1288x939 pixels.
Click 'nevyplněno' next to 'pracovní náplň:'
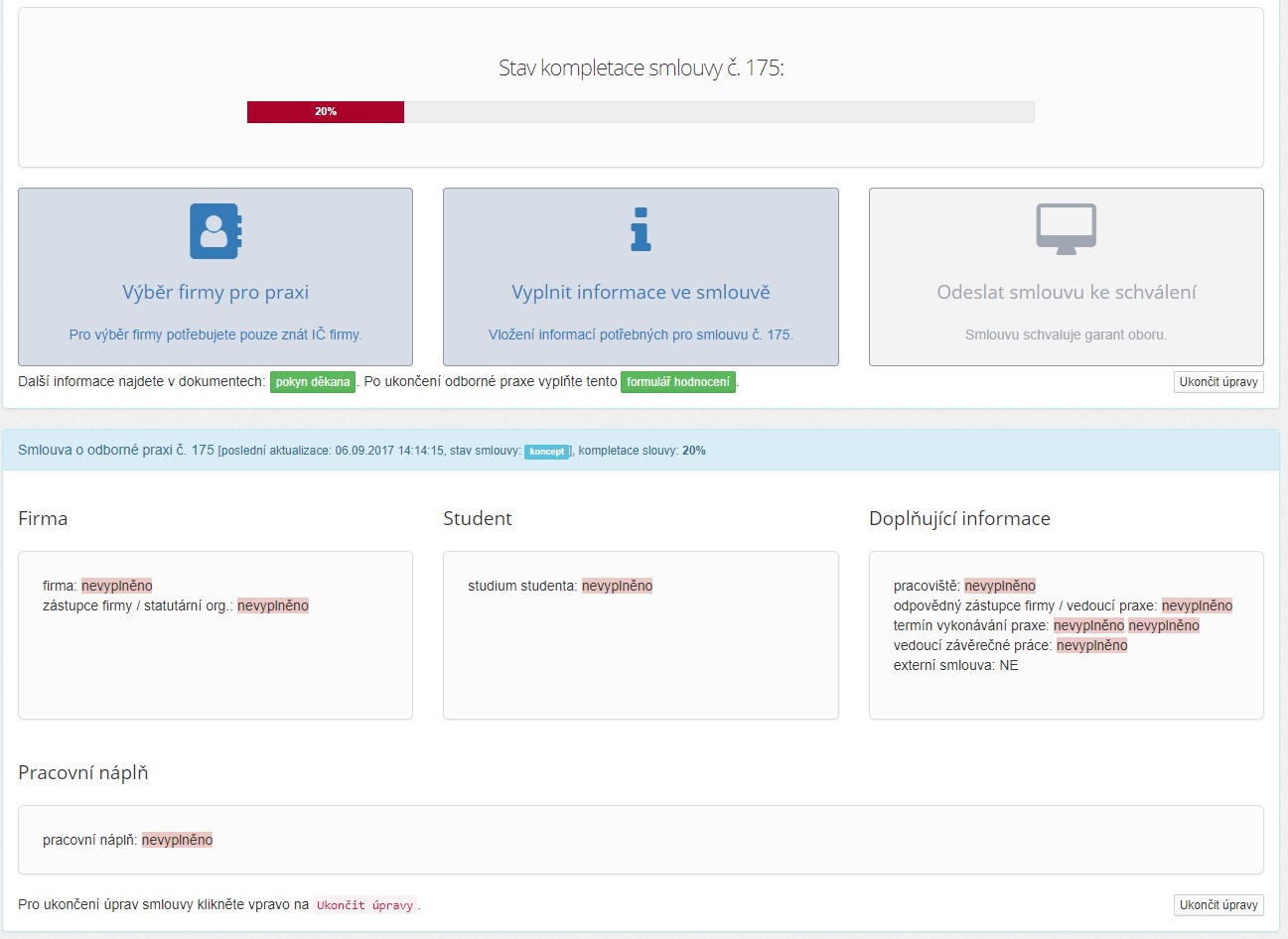pos(178,840)
